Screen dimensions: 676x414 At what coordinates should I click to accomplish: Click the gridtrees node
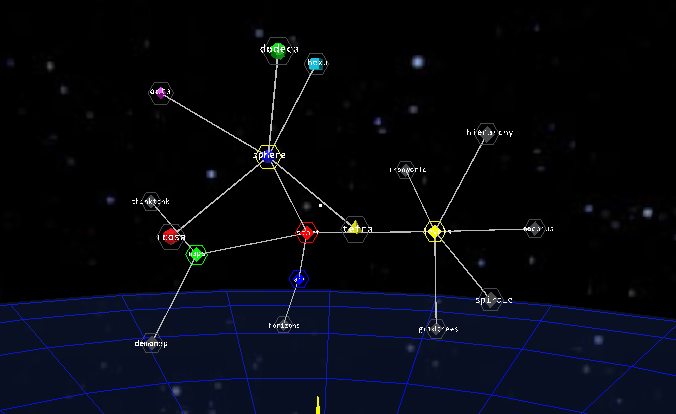coord(436,329)
